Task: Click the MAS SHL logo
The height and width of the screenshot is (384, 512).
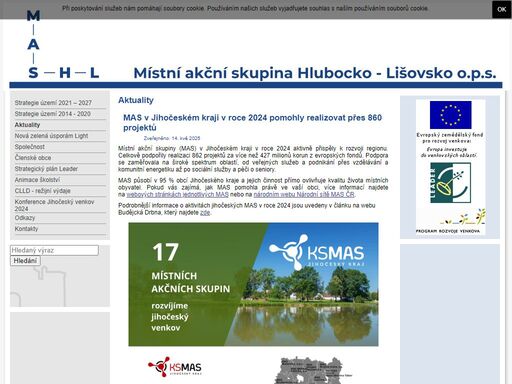Action: 63,45
